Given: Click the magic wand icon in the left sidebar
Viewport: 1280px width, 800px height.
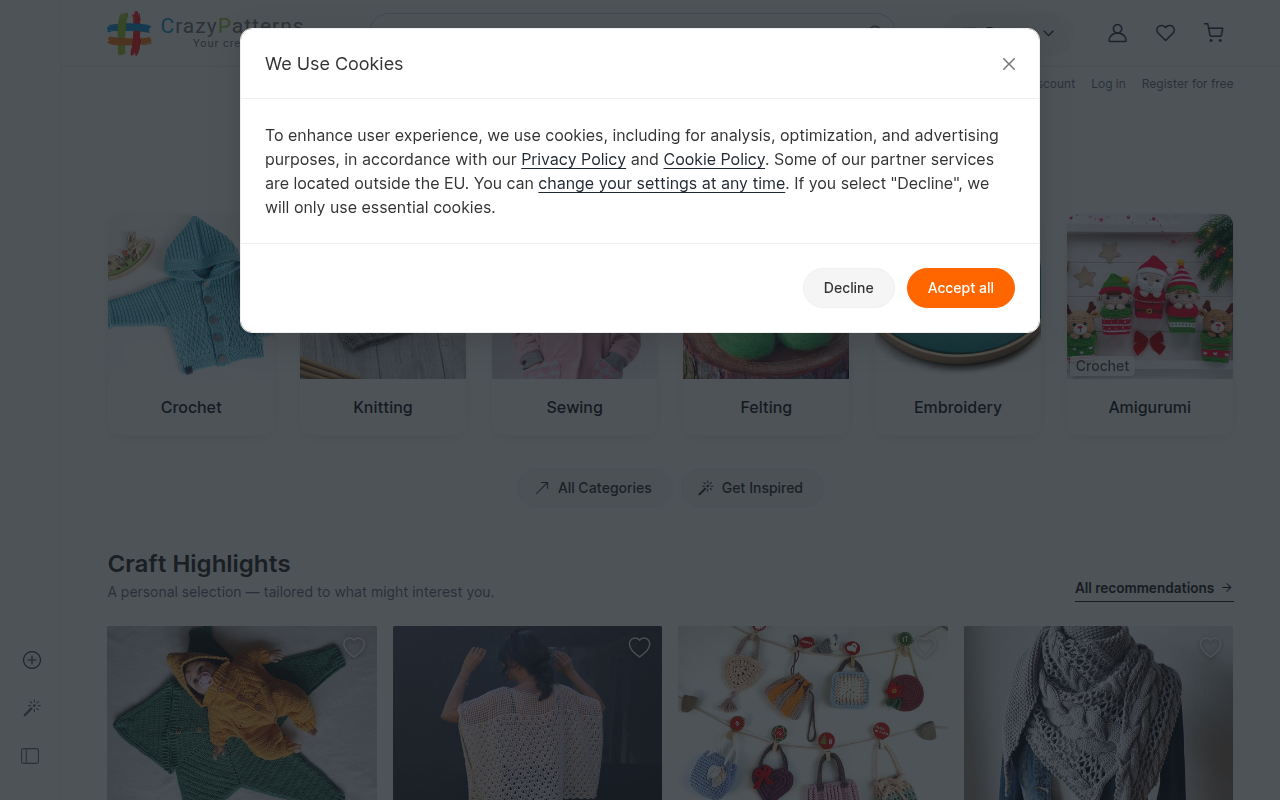Looking at the screenshot, I should (x=32, y=708).
